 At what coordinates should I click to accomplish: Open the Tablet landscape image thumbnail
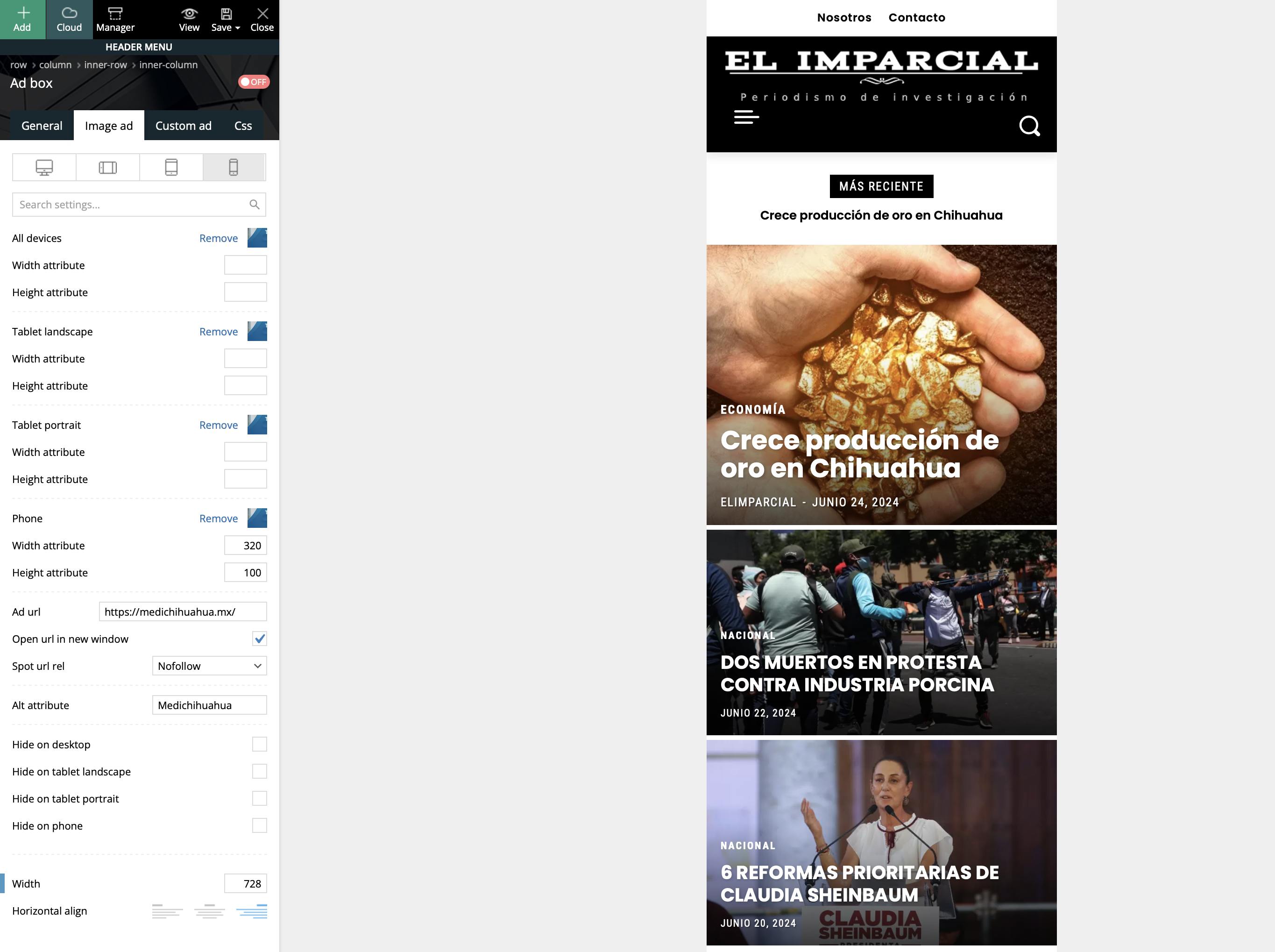257,331
